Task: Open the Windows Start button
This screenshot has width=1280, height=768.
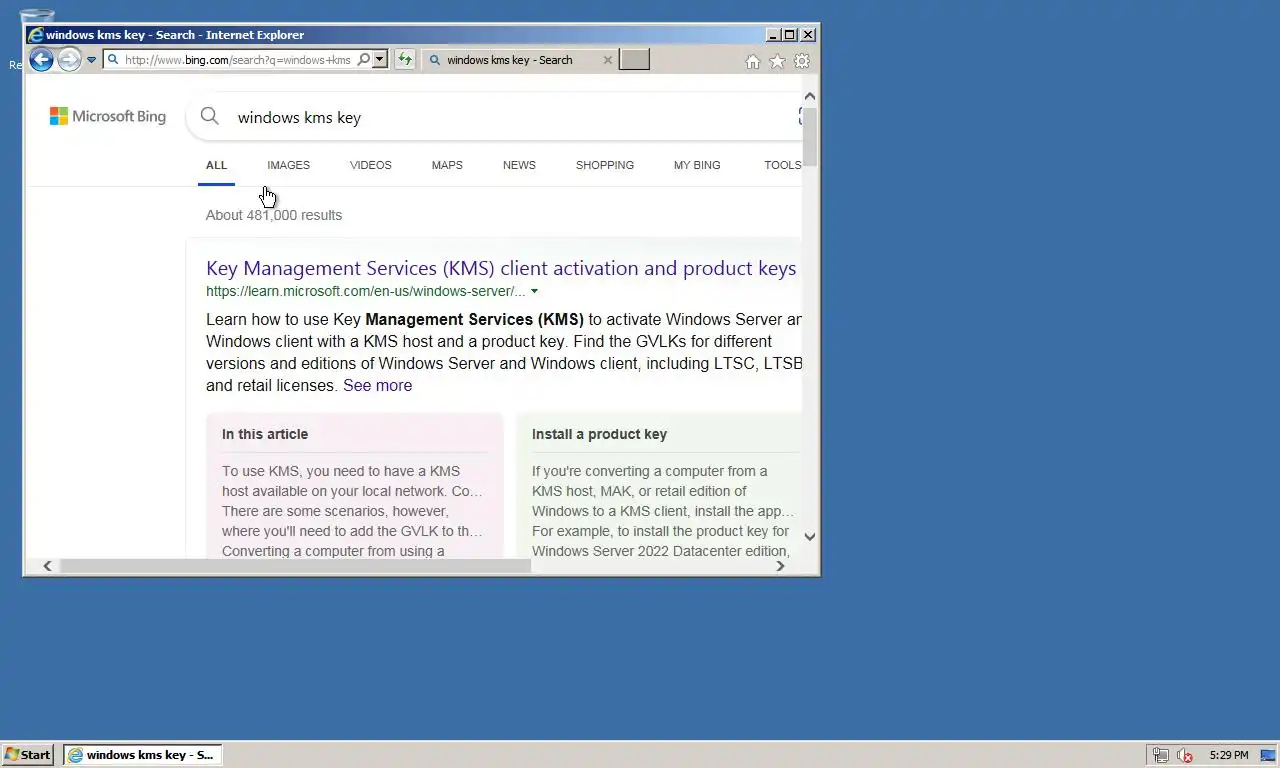Action: (x=27, y=755)
